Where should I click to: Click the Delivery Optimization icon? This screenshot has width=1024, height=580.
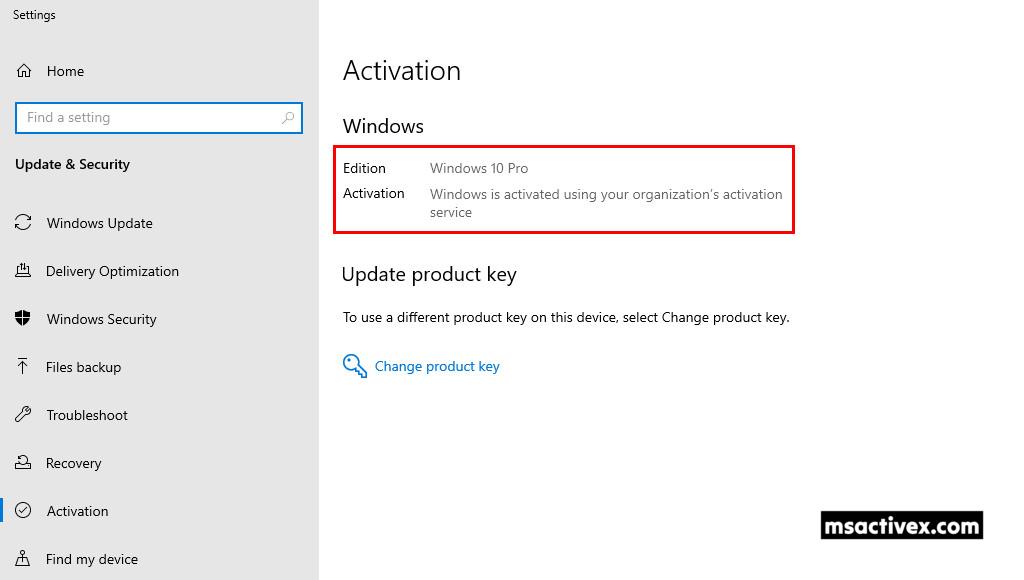[x=23, y=271]
